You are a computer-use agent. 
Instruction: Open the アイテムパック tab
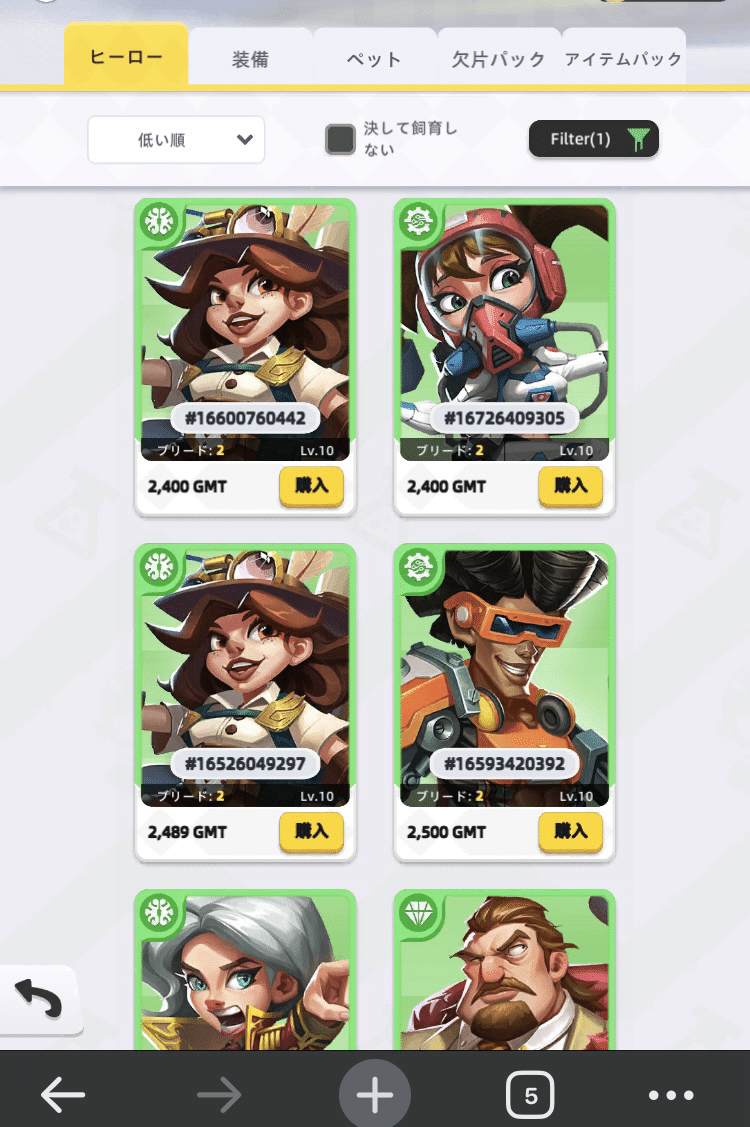pyautogui.click(x=623, y=59)
